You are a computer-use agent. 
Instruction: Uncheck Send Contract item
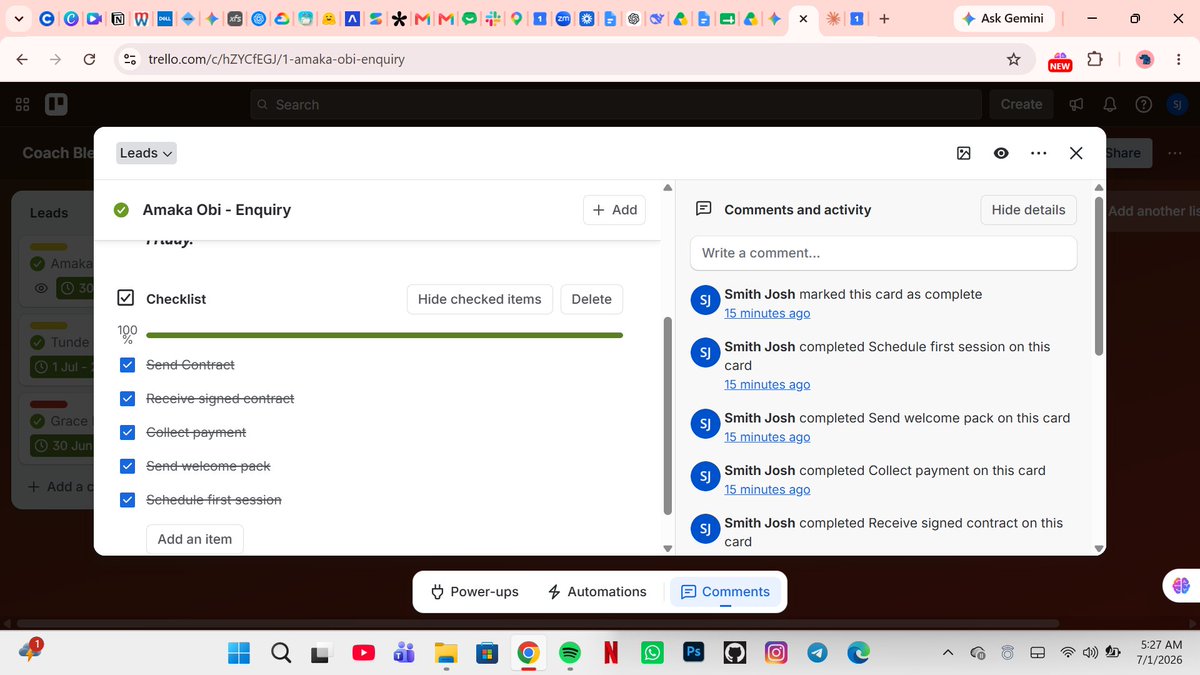pyautogui.click(x=127, y=365)
